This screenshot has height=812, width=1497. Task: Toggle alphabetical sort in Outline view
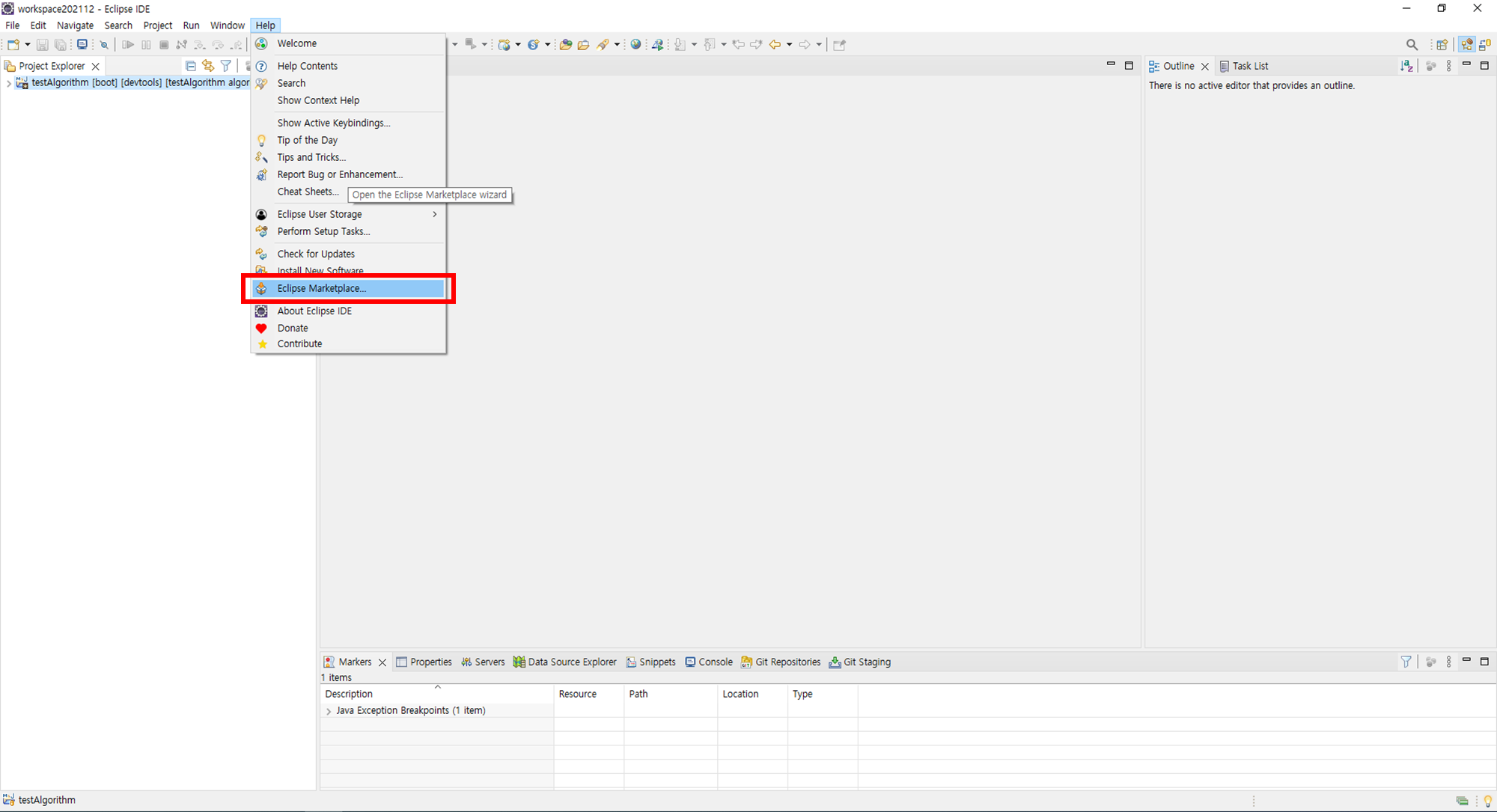pyautogui.click(x=1406, y=66)
